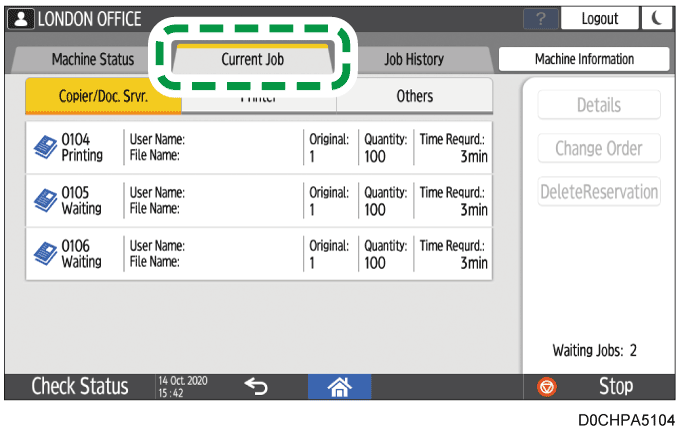
Task: Click the user login icon beside LONDON OFFICE
Action: pyautogui.click(x=22, y=19)
